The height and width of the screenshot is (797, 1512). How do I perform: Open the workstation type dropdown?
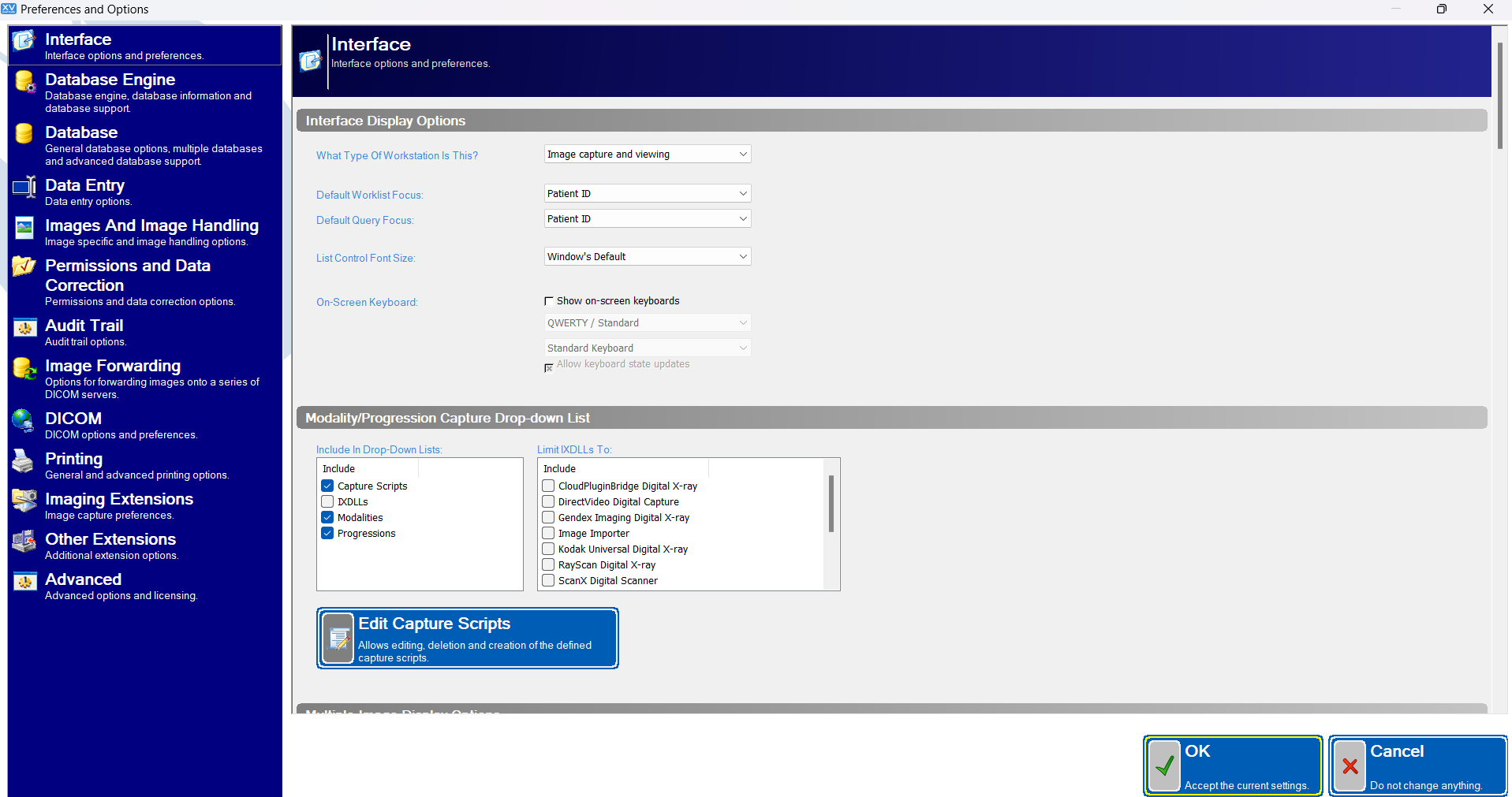point(648,155)
